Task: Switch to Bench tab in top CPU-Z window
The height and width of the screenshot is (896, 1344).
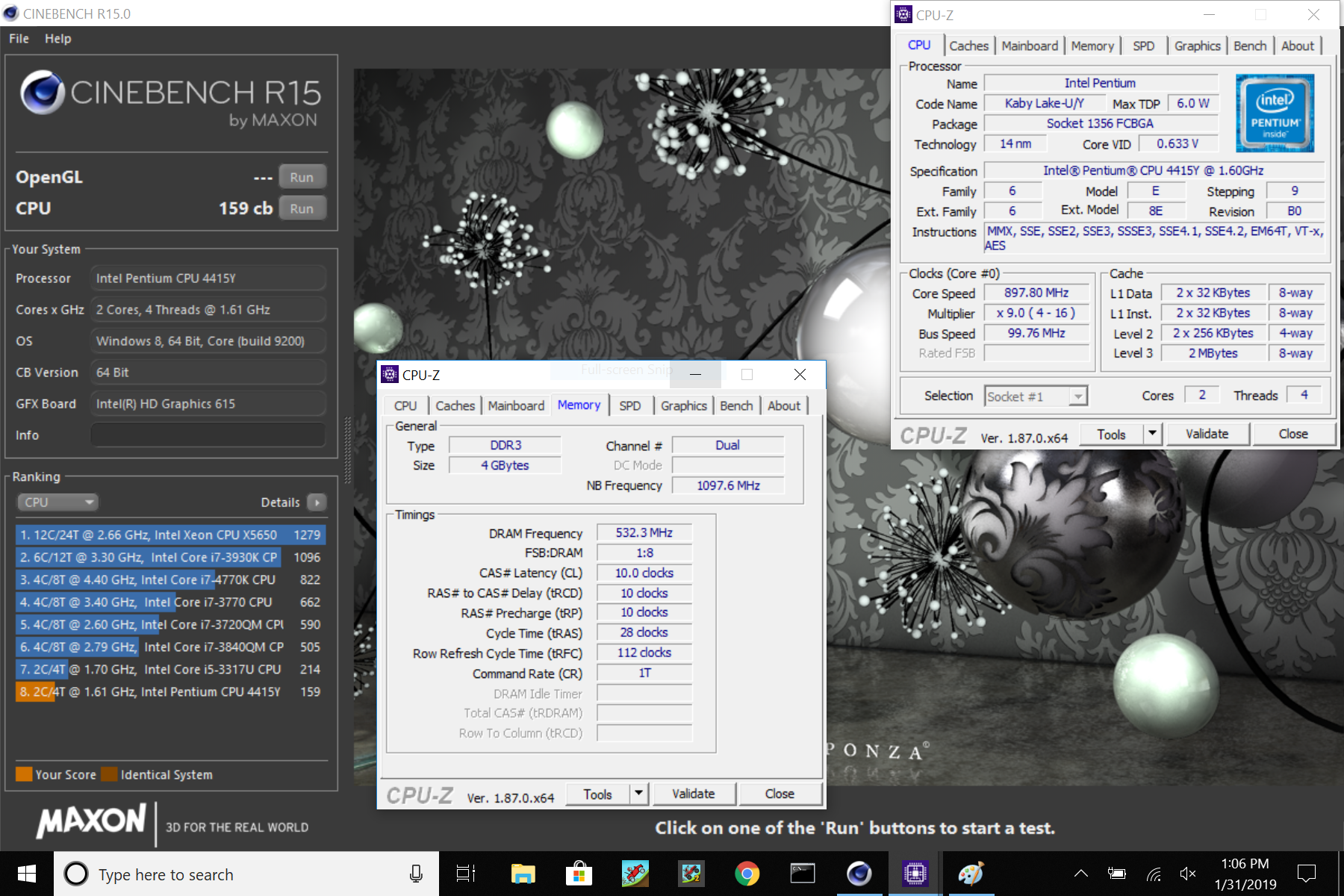Action: coord(1250,46)
